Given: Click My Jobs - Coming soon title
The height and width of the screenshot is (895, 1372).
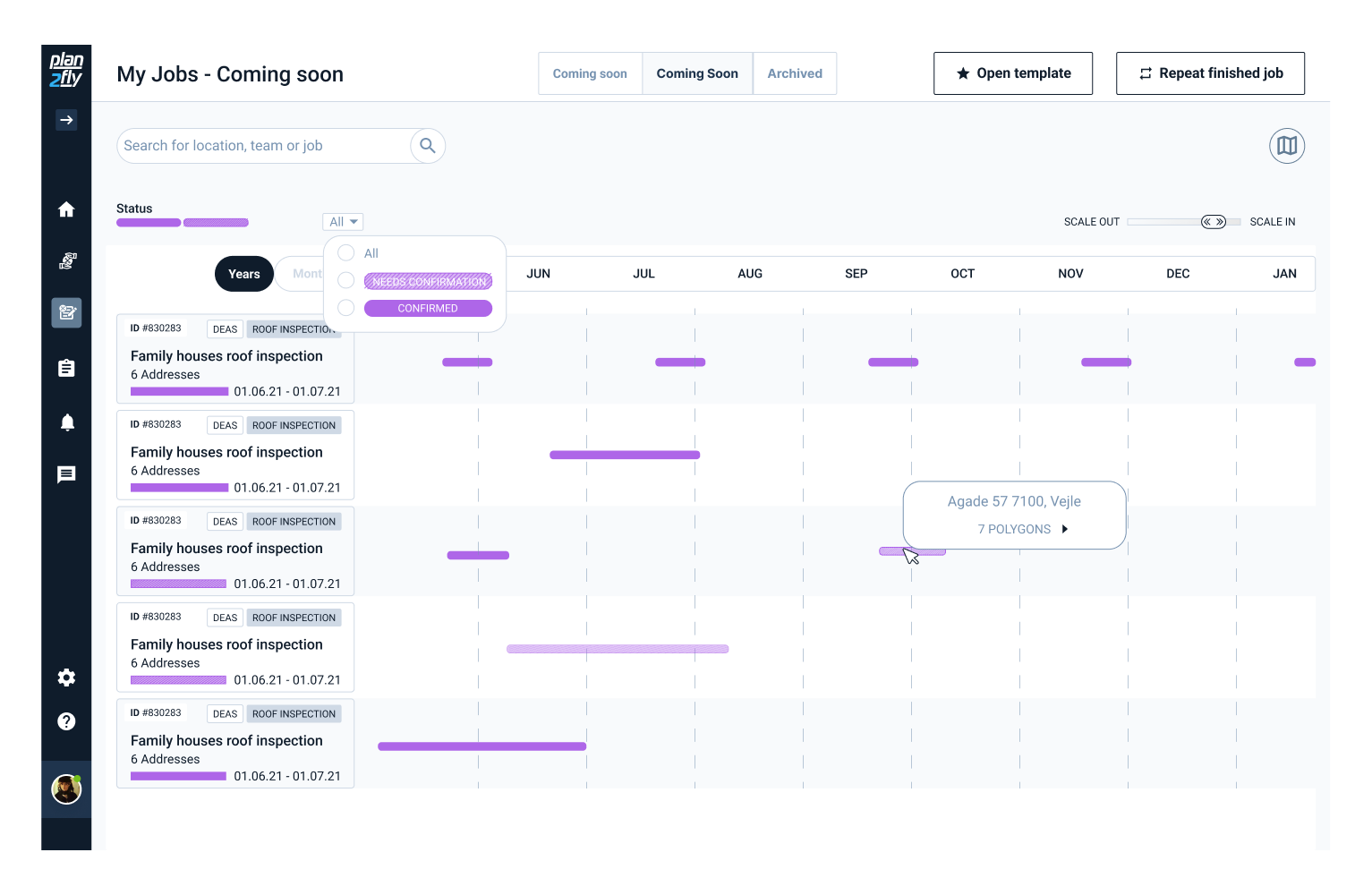Looking at the screenshot, I should click(x=230, y=74).
